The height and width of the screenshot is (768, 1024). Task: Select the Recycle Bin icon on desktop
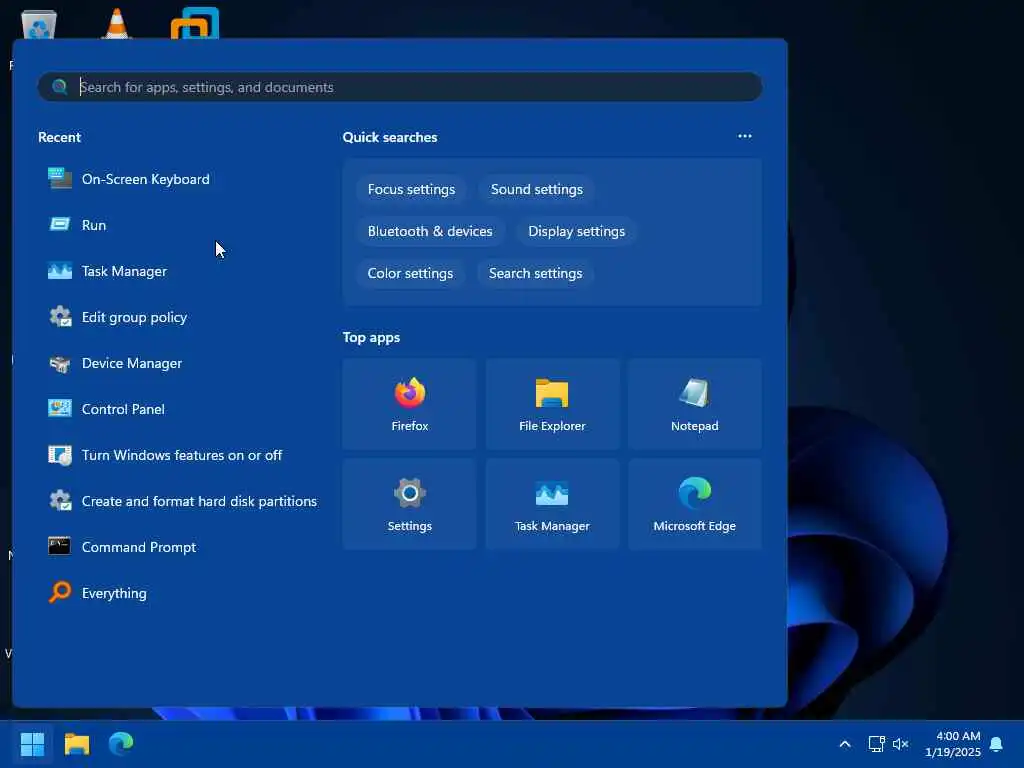point(39,25)
